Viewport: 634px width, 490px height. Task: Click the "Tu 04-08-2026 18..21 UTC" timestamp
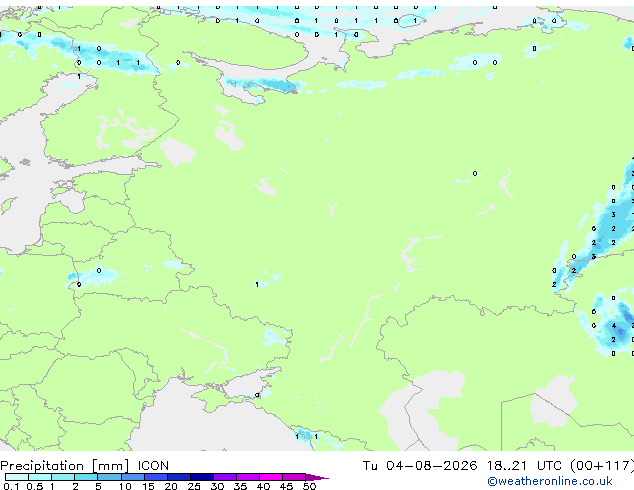pos(462,466)
